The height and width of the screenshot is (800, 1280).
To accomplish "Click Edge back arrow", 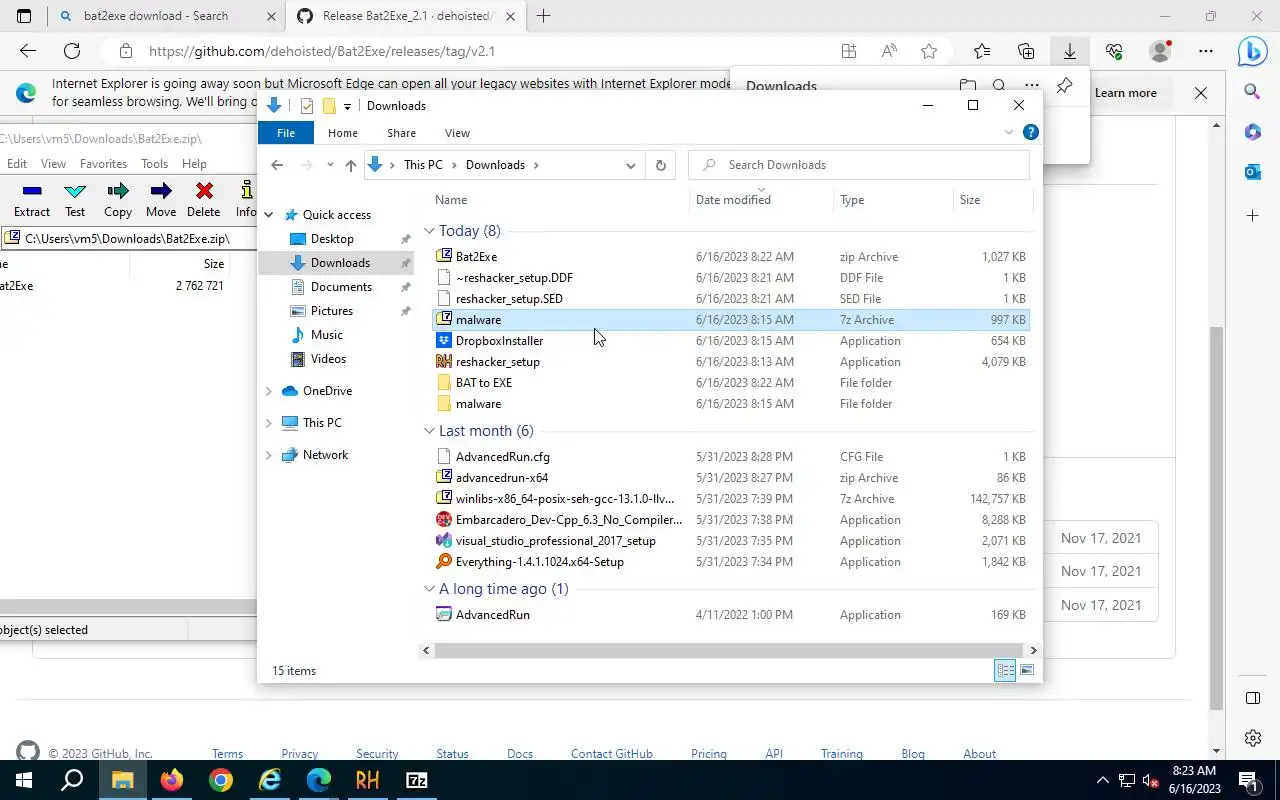I will point(28,51).
